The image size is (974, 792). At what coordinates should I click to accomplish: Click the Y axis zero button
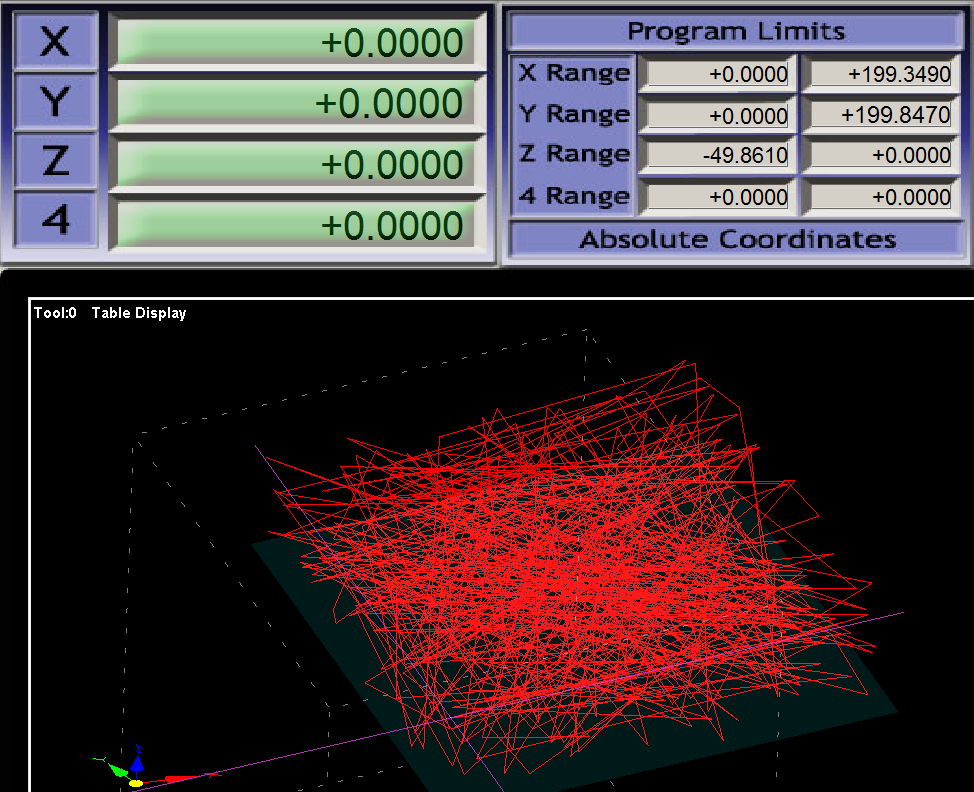(55, 100)
